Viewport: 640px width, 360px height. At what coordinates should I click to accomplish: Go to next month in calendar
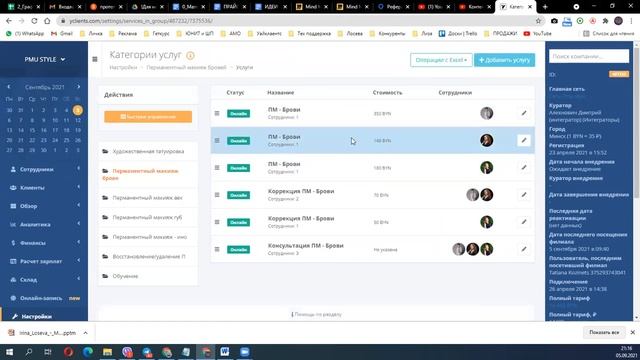[79, 87]
